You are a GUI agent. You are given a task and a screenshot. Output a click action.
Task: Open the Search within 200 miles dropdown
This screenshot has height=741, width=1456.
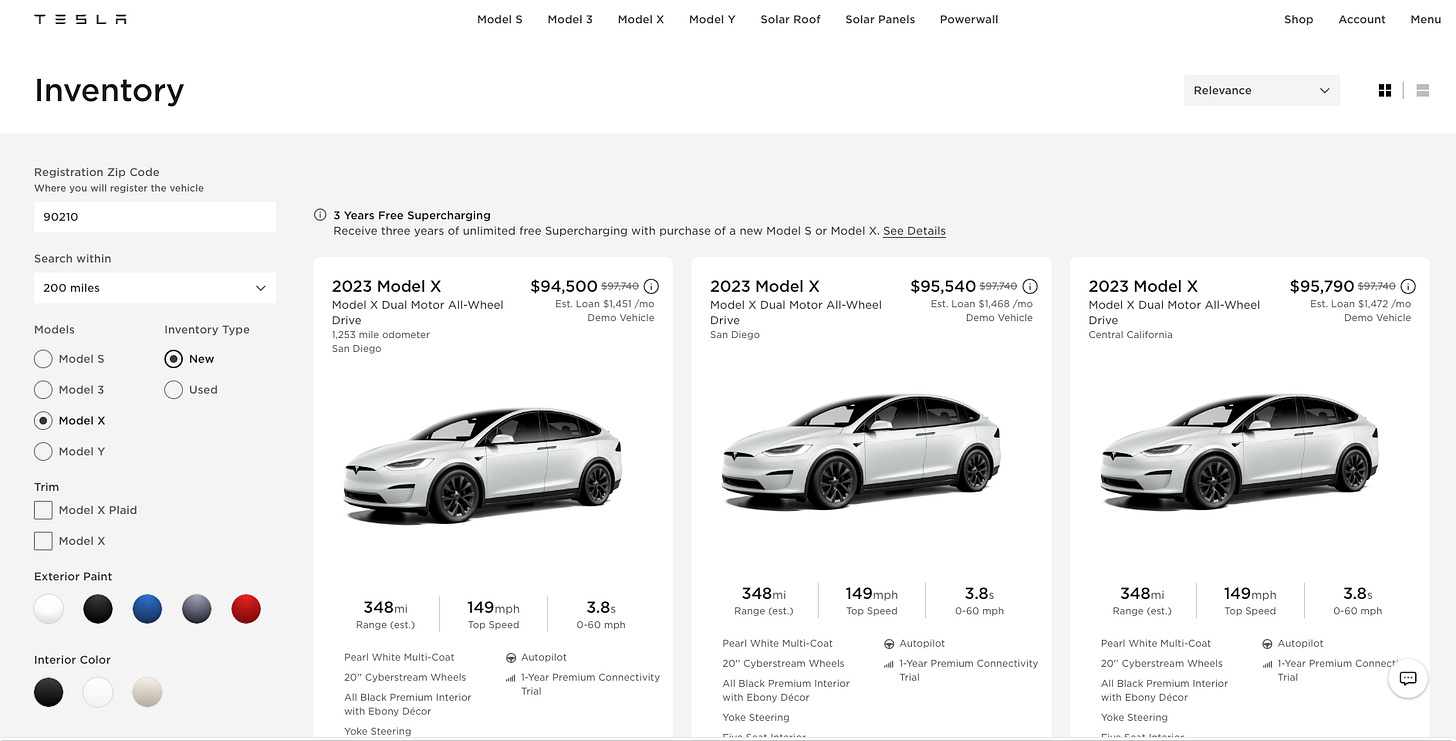[155, 288]
